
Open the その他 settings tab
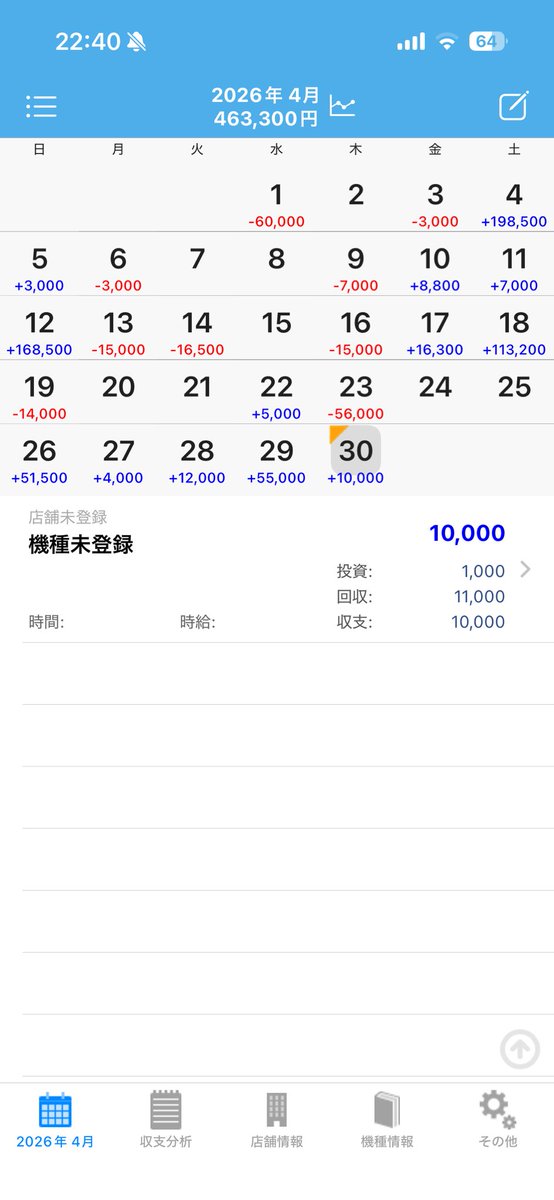(497, 1121)
